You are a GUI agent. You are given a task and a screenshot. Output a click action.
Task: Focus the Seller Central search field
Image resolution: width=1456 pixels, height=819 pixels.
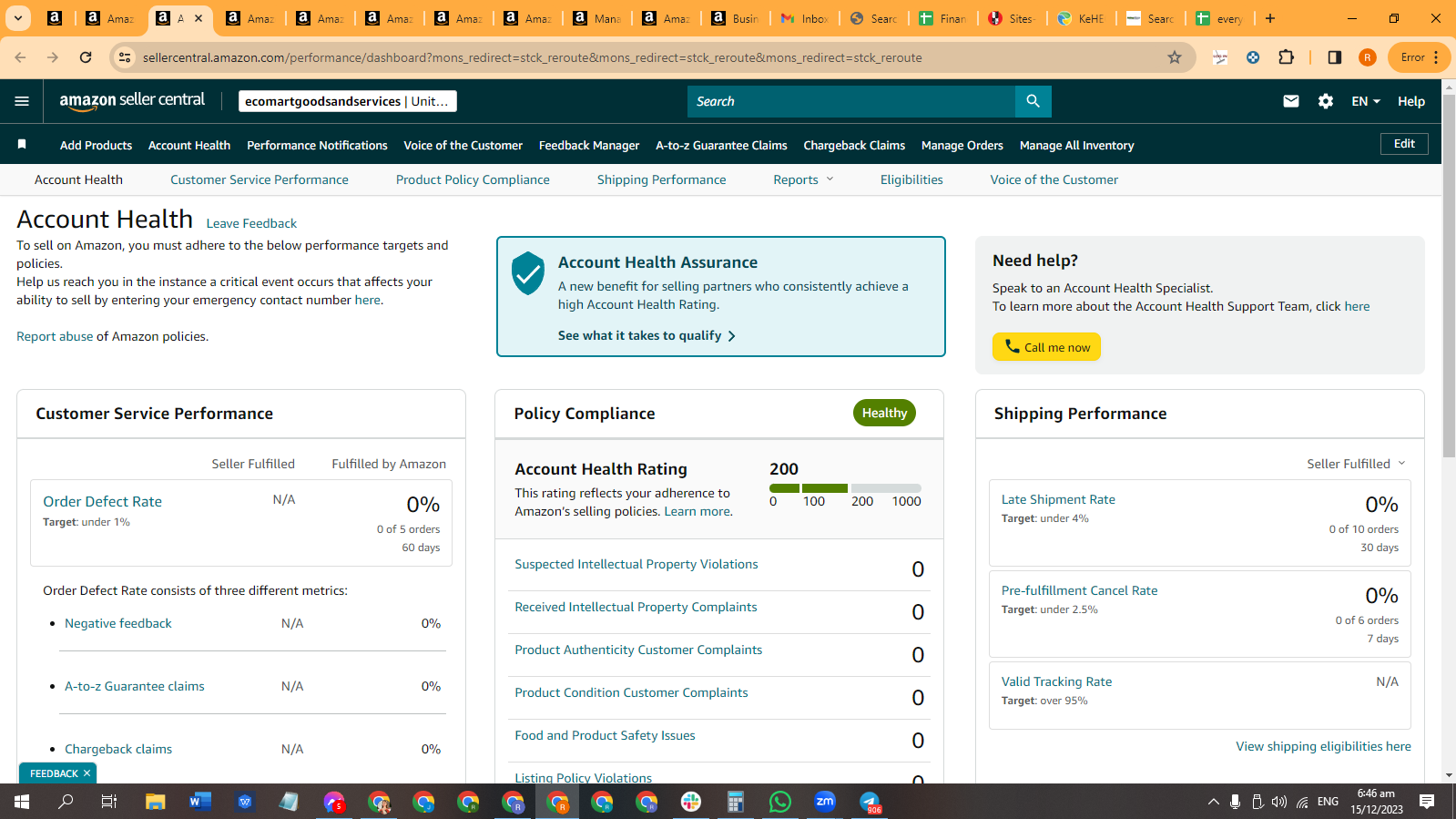pyautogui.click(x=851, y=101)
